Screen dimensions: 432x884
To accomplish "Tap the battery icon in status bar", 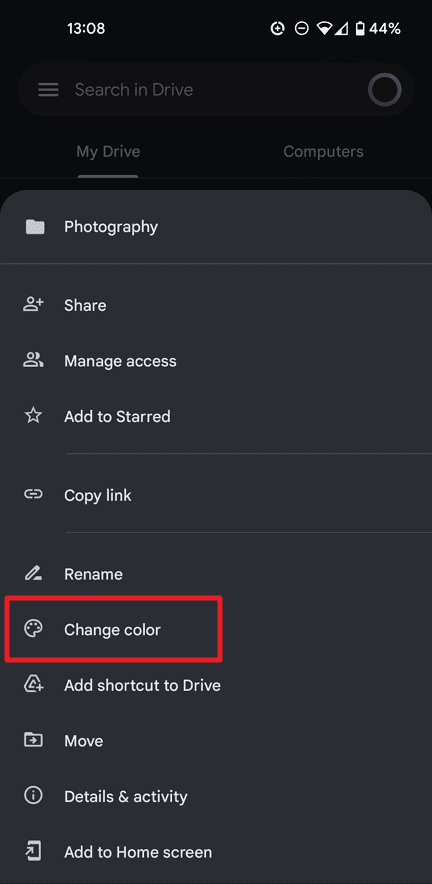I will coord(360,29).
